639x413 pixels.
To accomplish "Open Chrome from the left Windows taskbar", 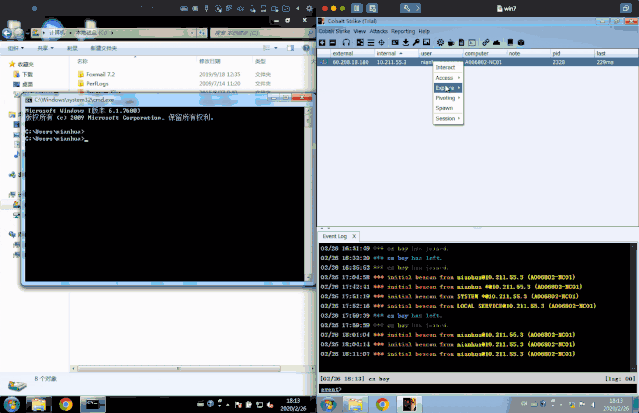I will 65,404.
